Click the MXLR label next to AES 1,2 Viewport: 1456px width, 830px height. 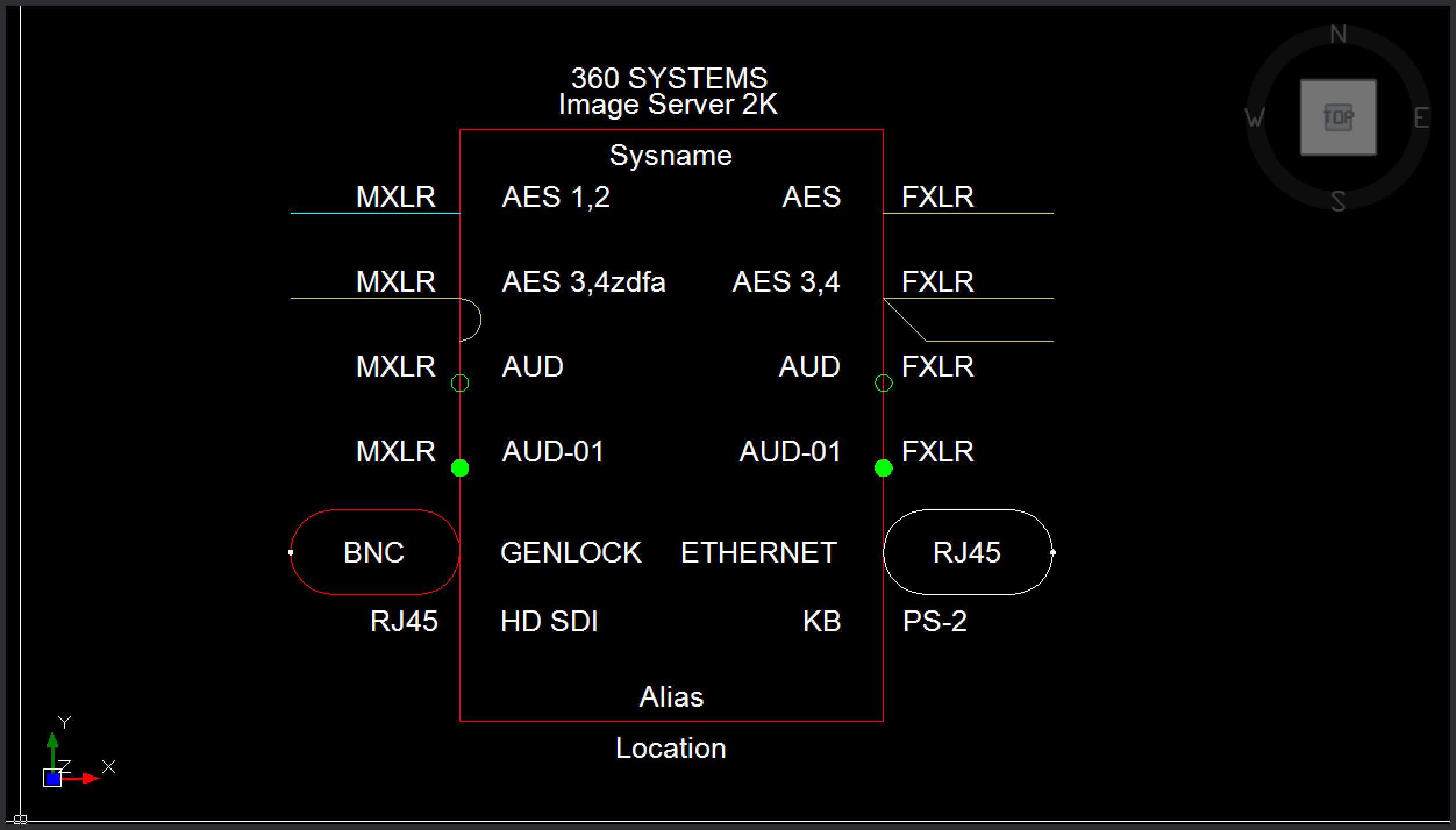coord(395,197)
